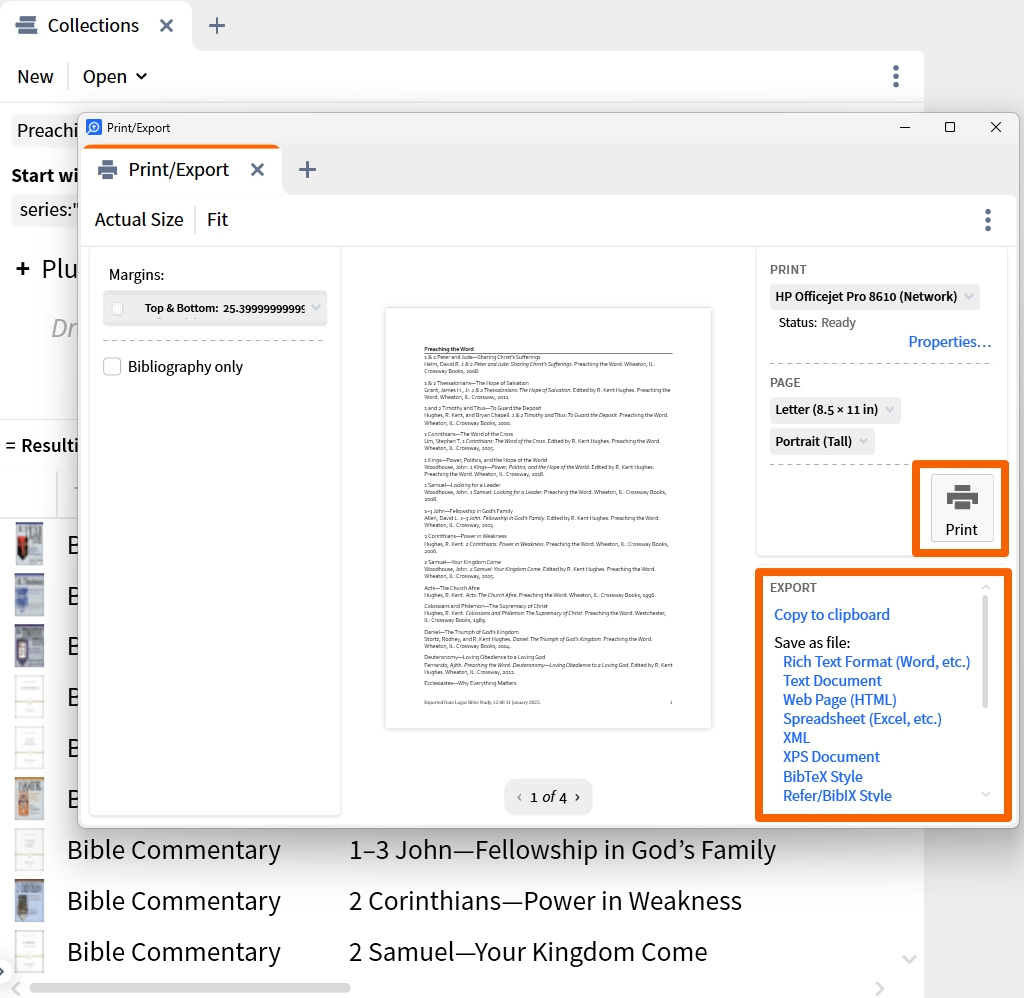Export as Rich Text Format
This screenshot has width=1024, height=998.
tap(876, 662)
